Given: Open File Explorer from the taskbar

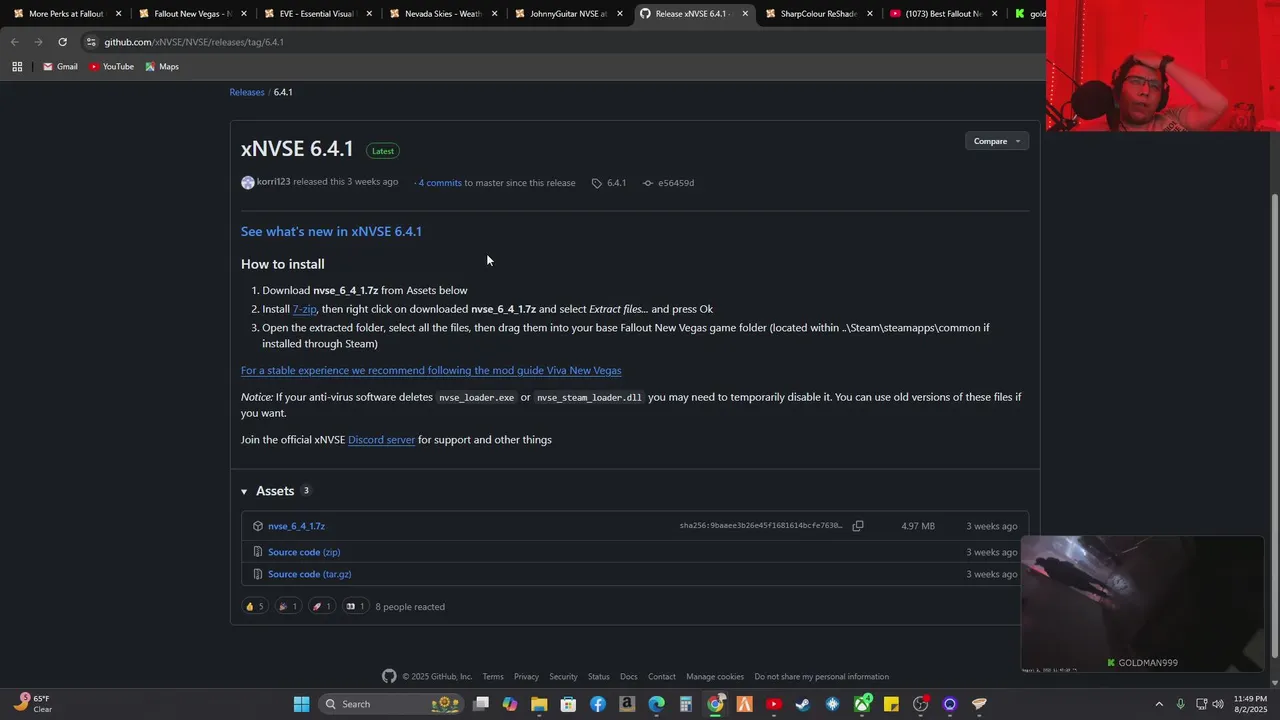Looking at the screenshot, I should [x=539, y=704].
